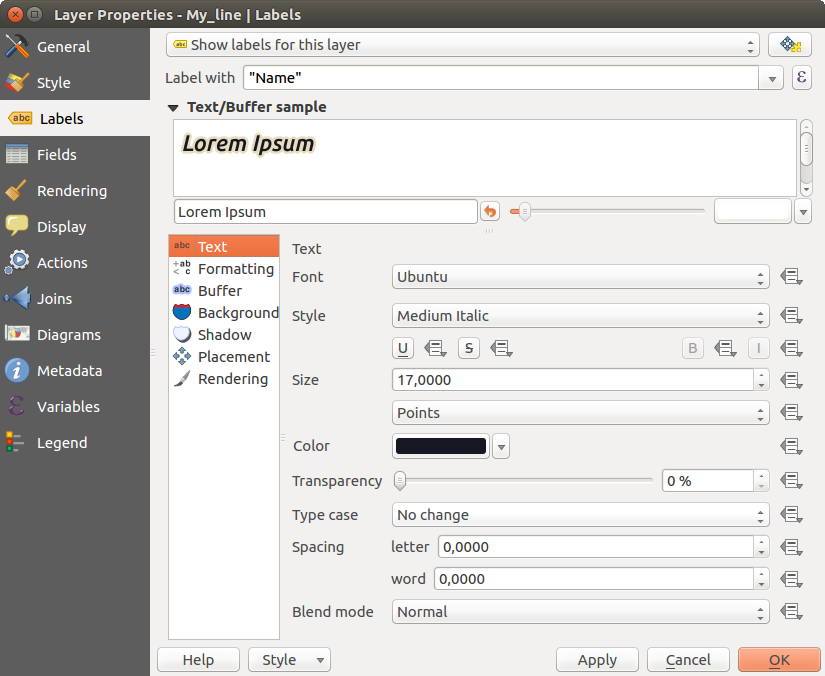Select the Placement tab in label settings

tap(233, 357)
